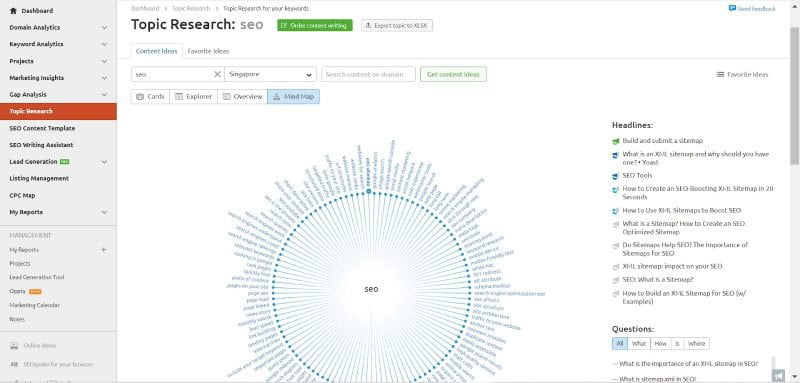Expand the Keyword Analytics section

click(x=58, y=44)
